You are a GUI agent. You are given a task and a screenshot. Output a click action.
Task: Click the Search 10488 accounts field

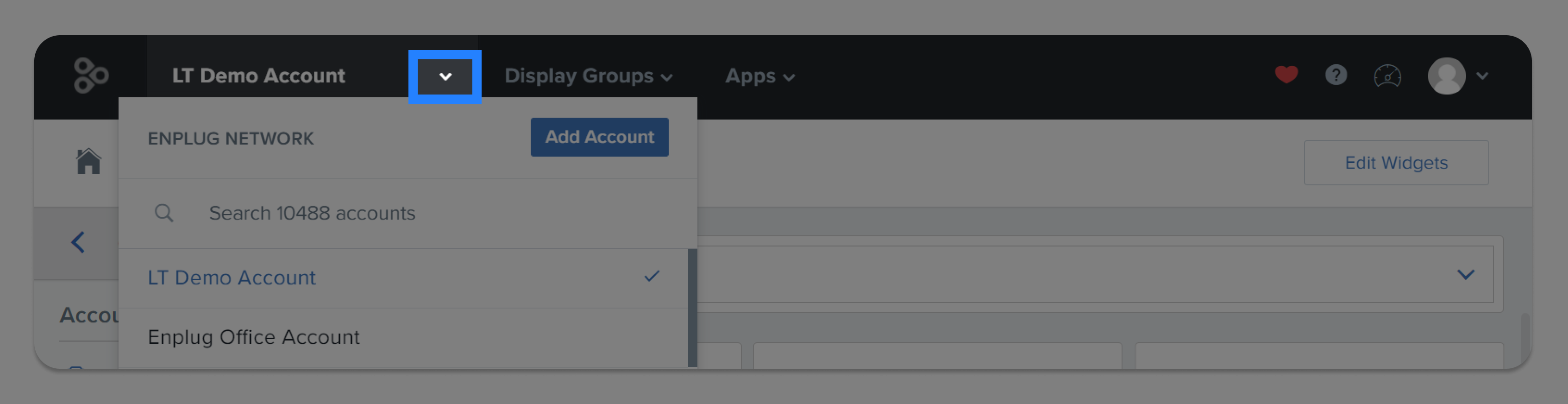tap(408, 213)
